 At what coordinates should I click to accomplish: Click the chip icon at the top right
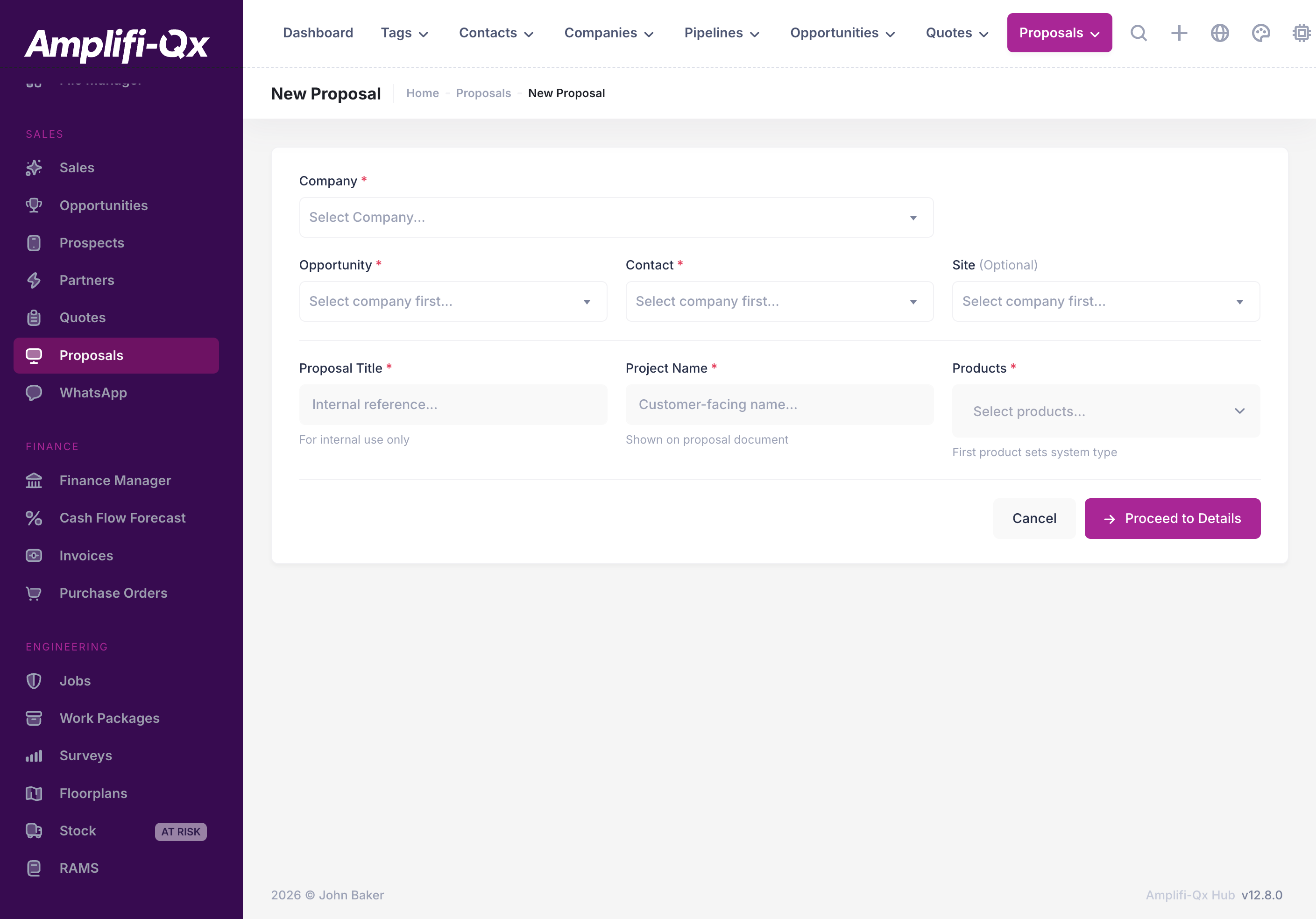(x=1301, y=33)
